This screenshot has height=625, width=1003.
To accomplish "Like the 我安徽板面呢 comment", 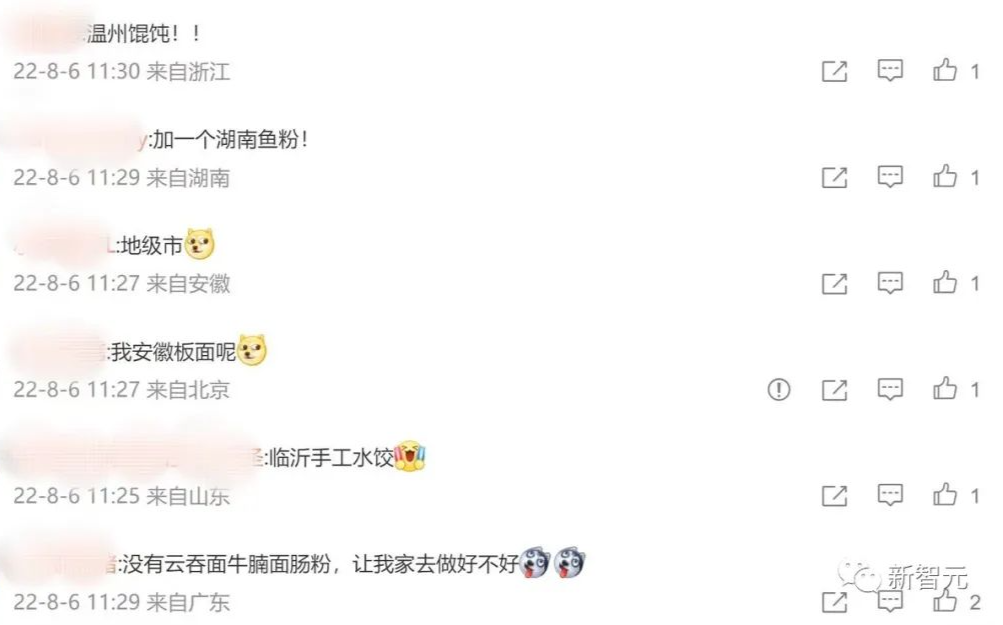I will (945, 388).
